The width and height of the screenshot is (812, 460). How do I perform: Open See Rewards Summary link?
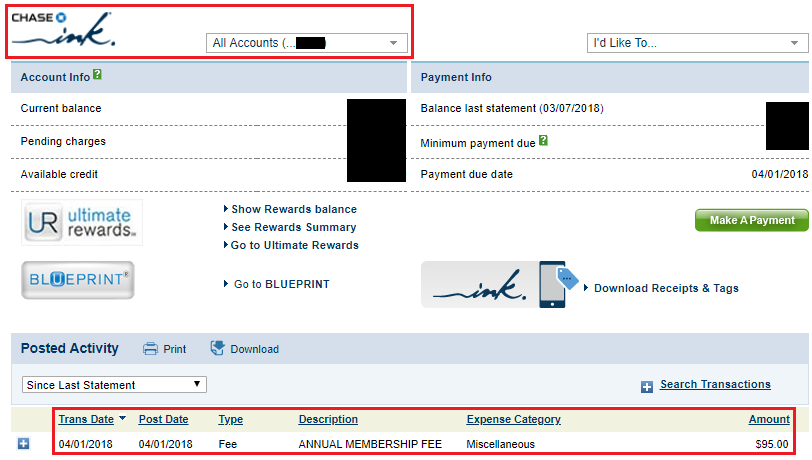click(294, 227)
